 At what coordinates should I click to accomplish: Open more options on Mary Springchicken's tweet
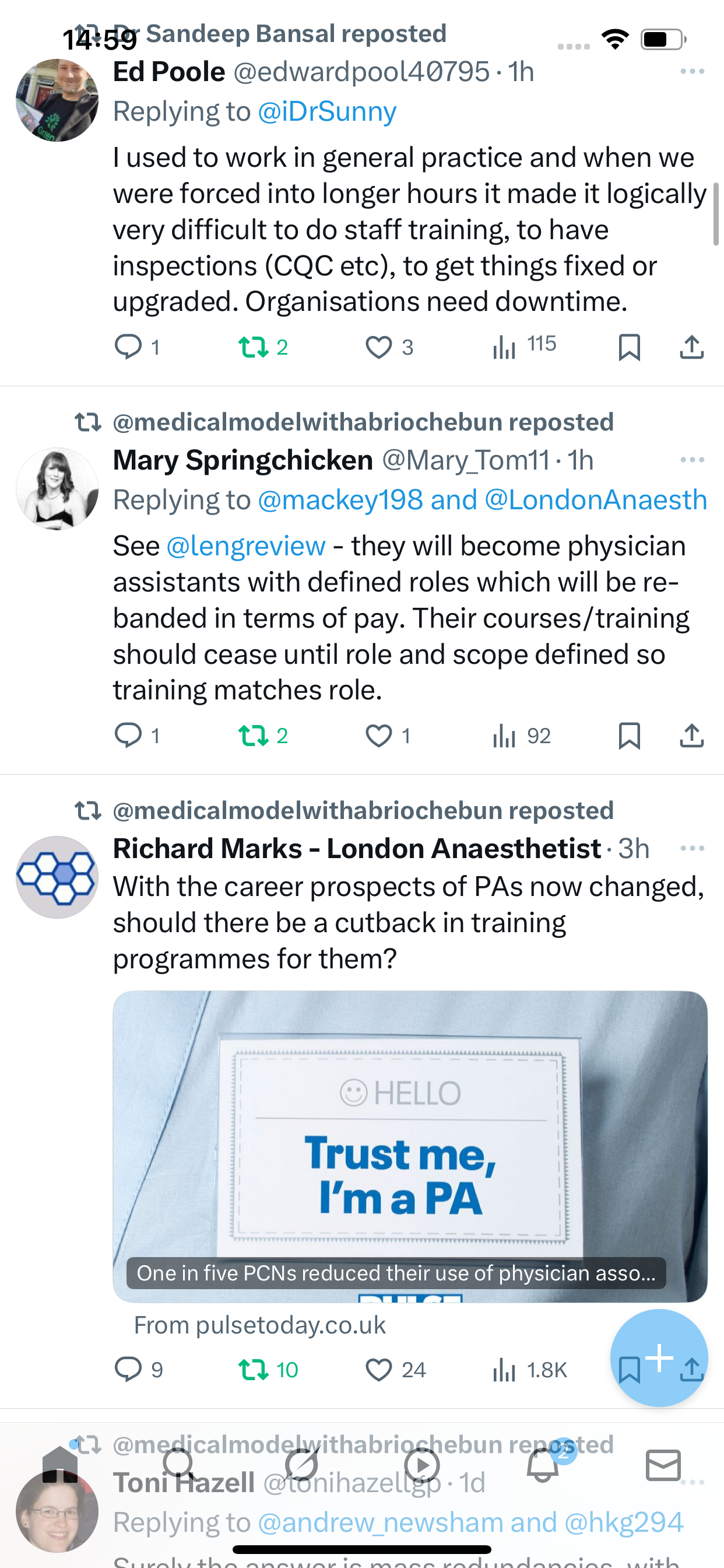click(x=692, y=460)
